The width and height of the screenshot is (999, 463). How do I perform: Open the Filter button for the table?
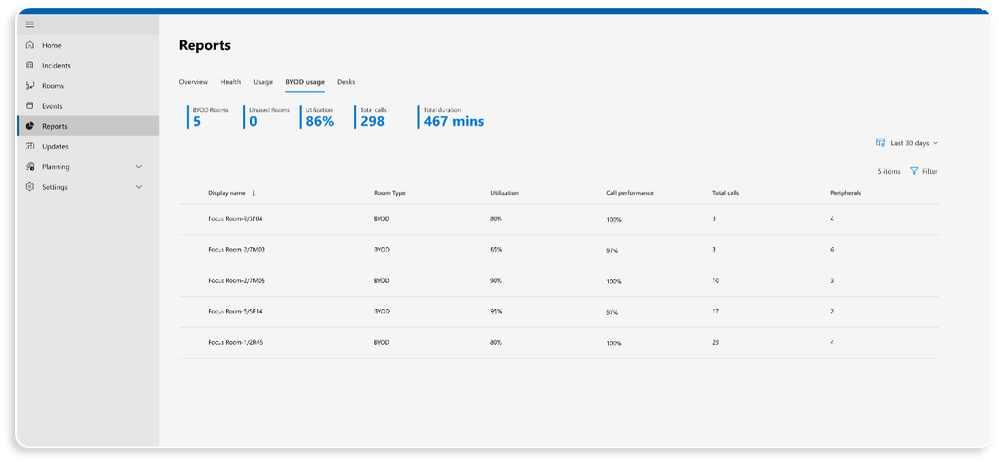(924, 171)
